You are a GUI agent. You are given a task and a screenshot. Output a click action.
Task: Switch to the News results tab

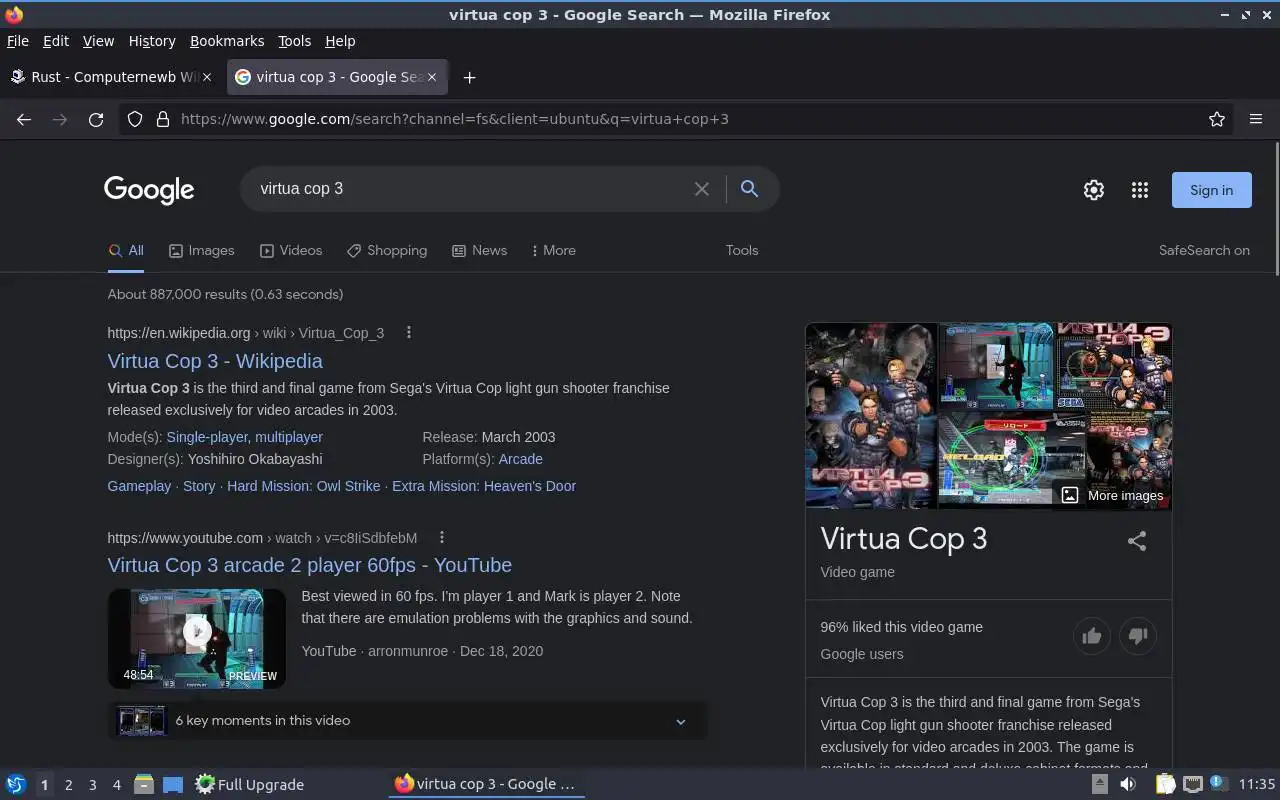tap(479, 250)
